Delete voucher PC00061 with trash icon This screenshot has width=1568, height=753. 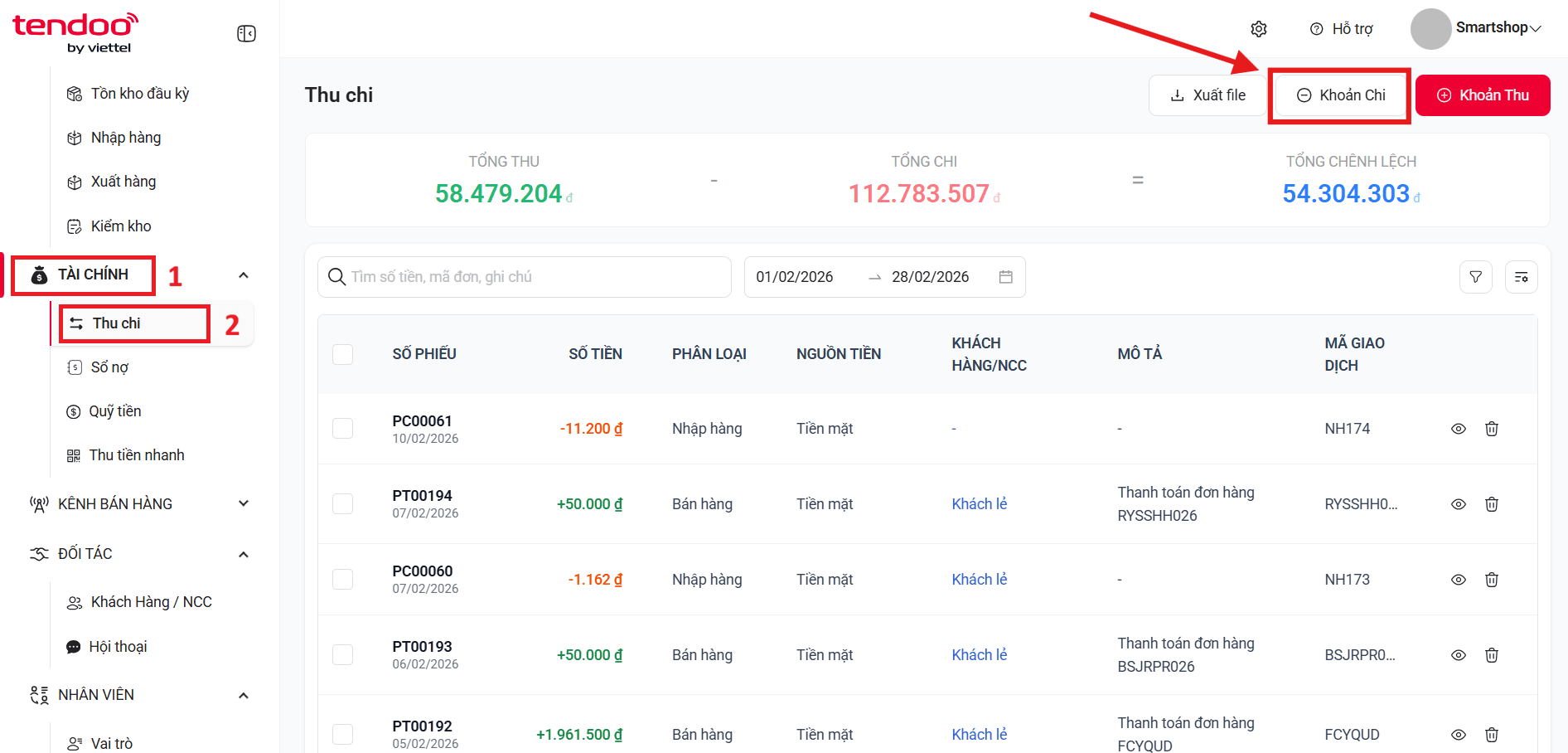pos(1492,429)
